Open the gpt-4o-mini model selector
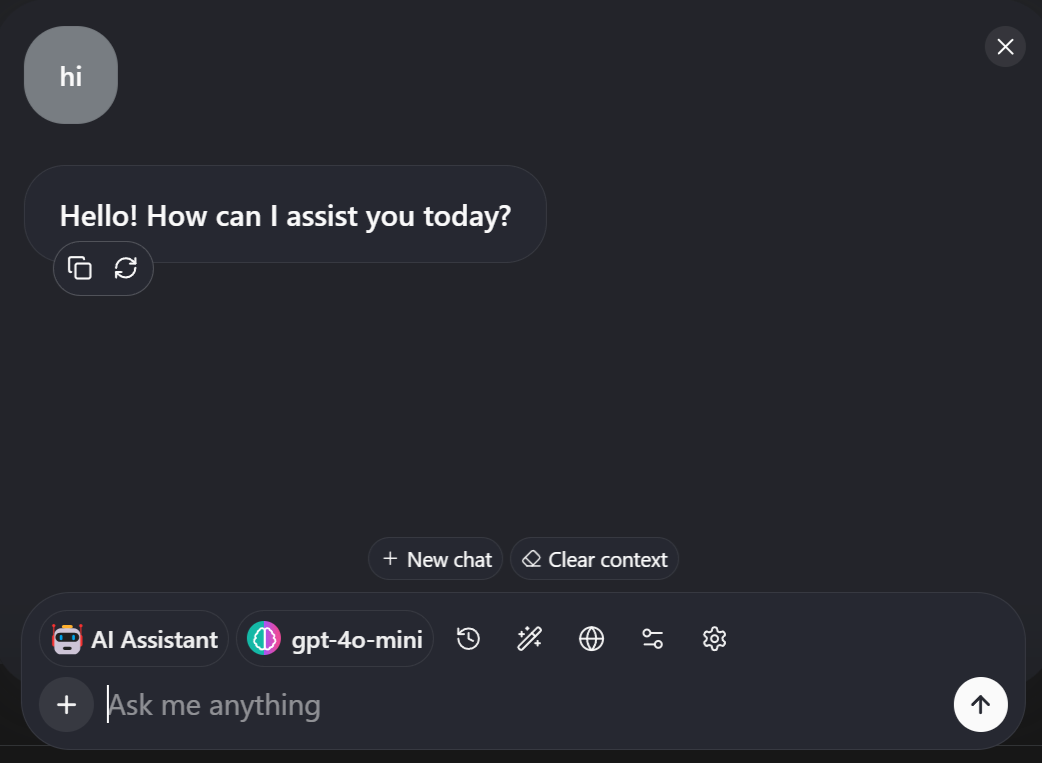 tap(335, 639)
